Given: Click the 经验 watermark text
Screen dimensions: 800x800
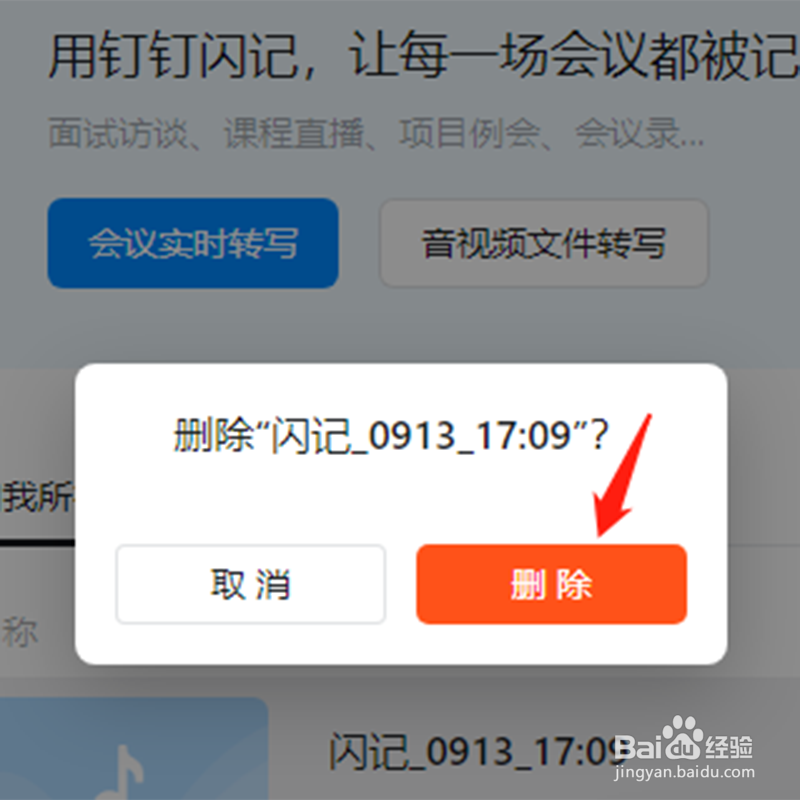Looking at the screenshot, I should (x=730, y=747).
